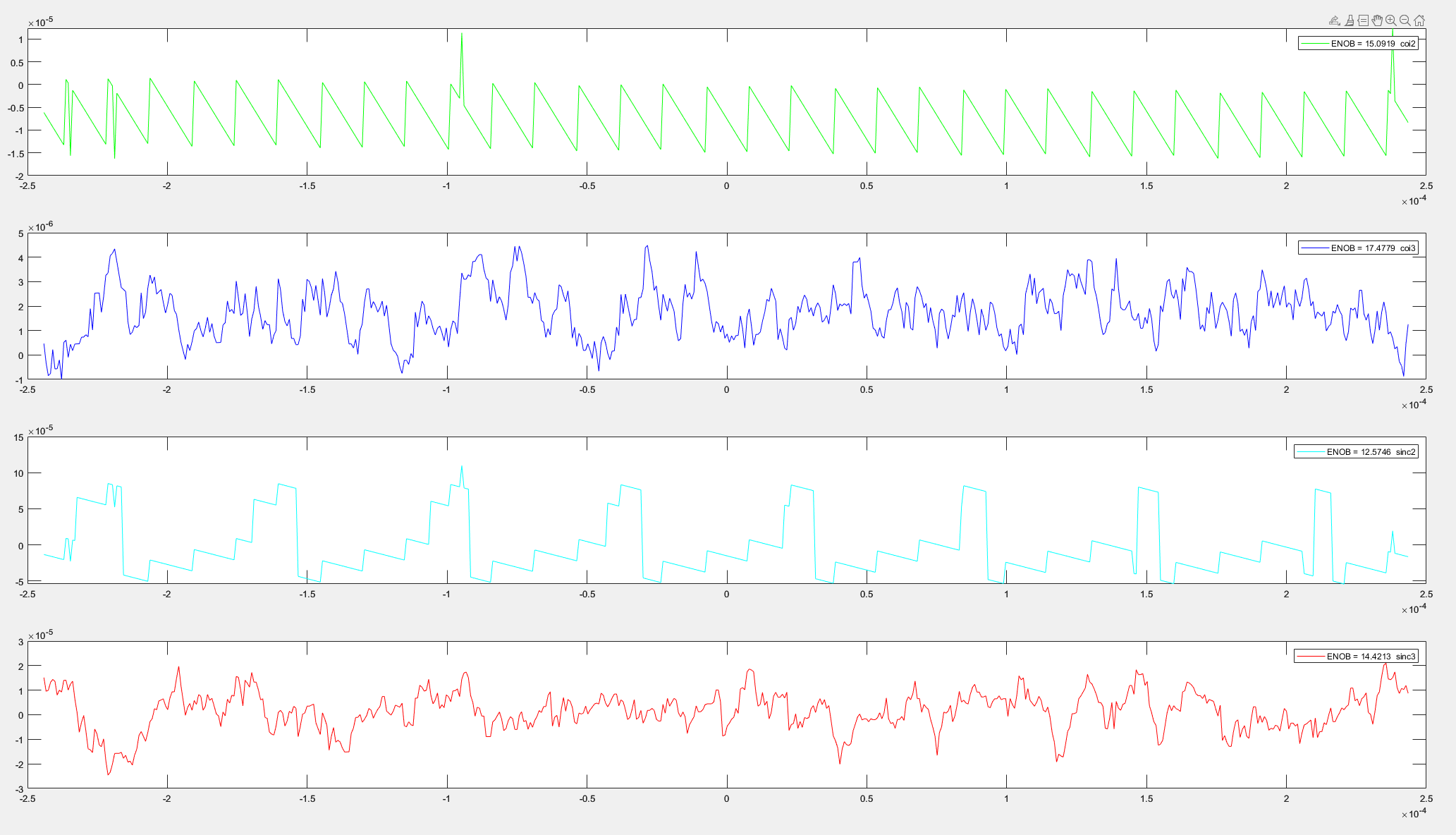
Task: Choose the zoom out magnifier
Action: pos(1405,20)
